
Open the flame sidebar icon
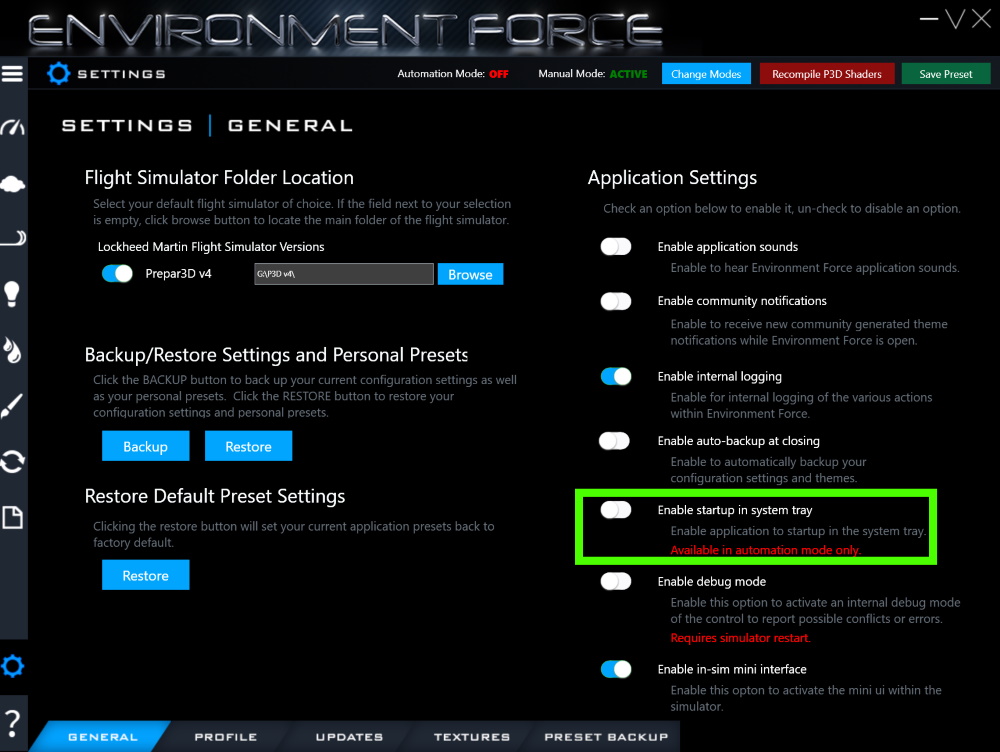(12, 350)
